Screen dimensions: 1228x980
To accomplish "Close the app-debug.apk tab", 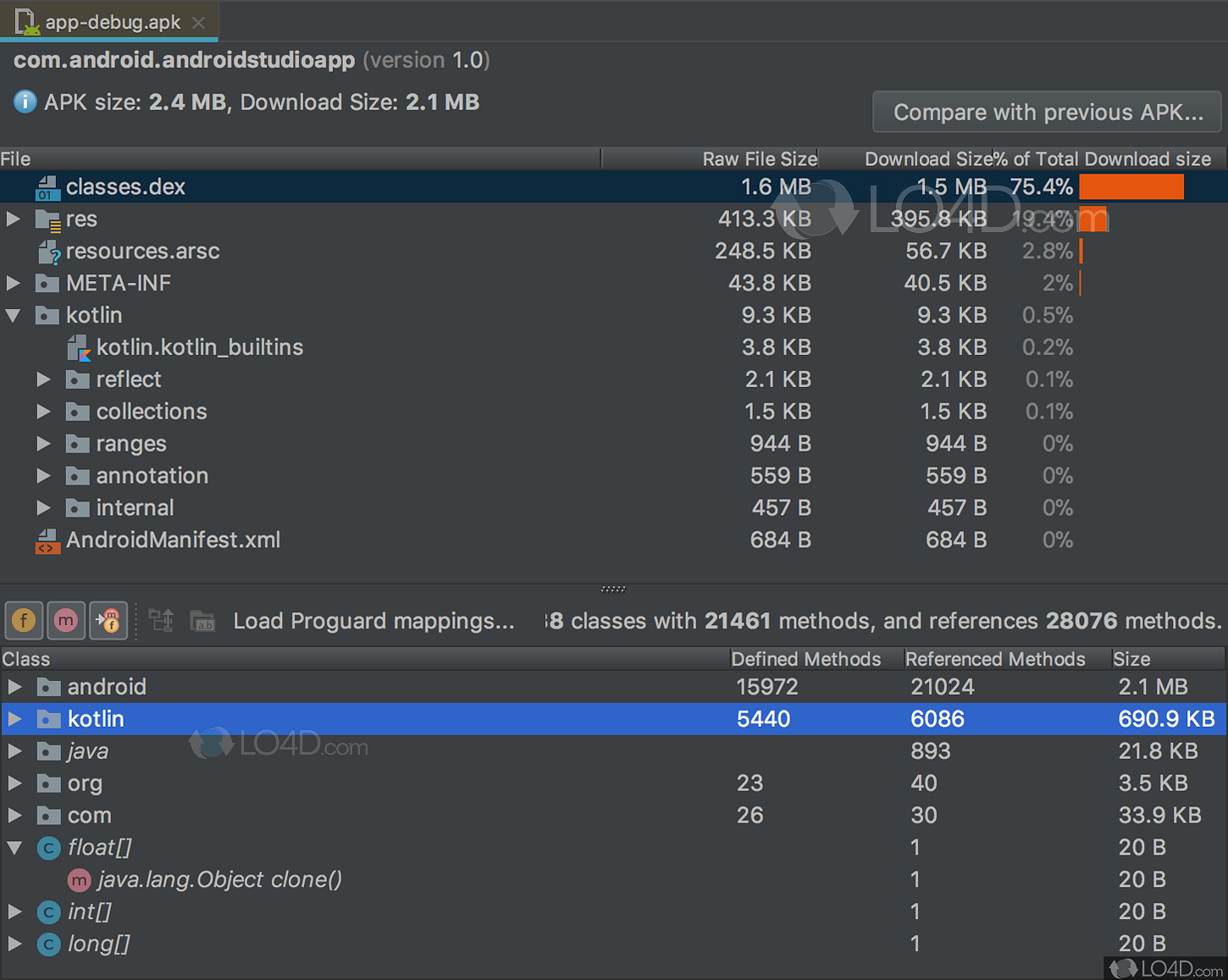I will click(x=199, y=23).
